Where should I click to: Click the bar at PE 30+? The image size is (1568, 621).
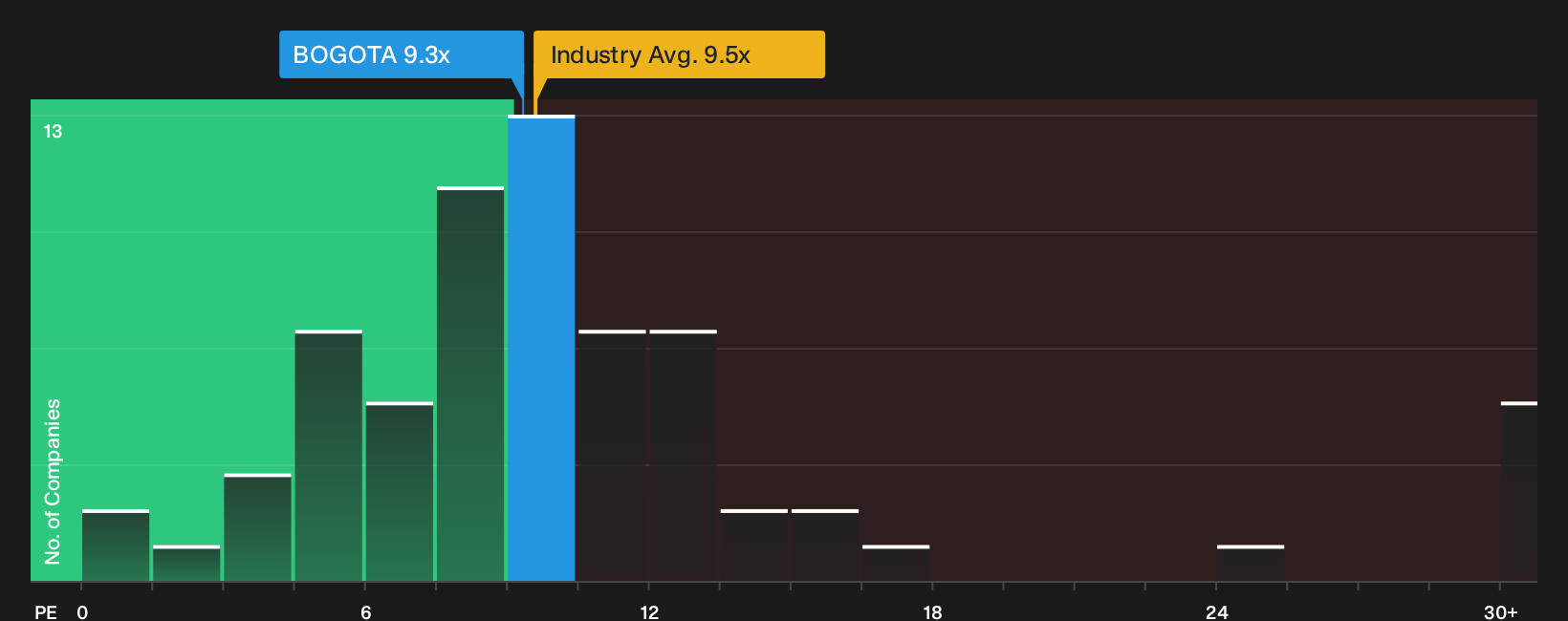tap(1519, 492)
